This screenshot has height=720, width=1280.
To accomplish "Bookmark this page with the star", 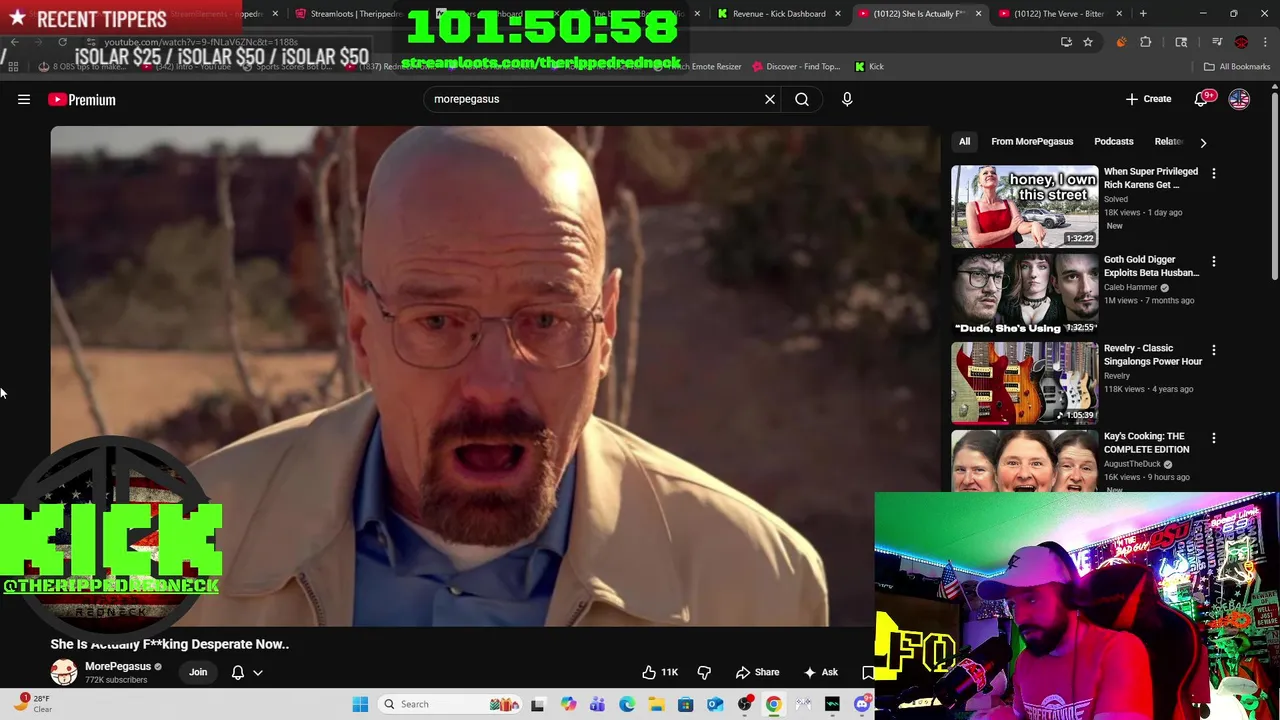I will [1088, 42].
